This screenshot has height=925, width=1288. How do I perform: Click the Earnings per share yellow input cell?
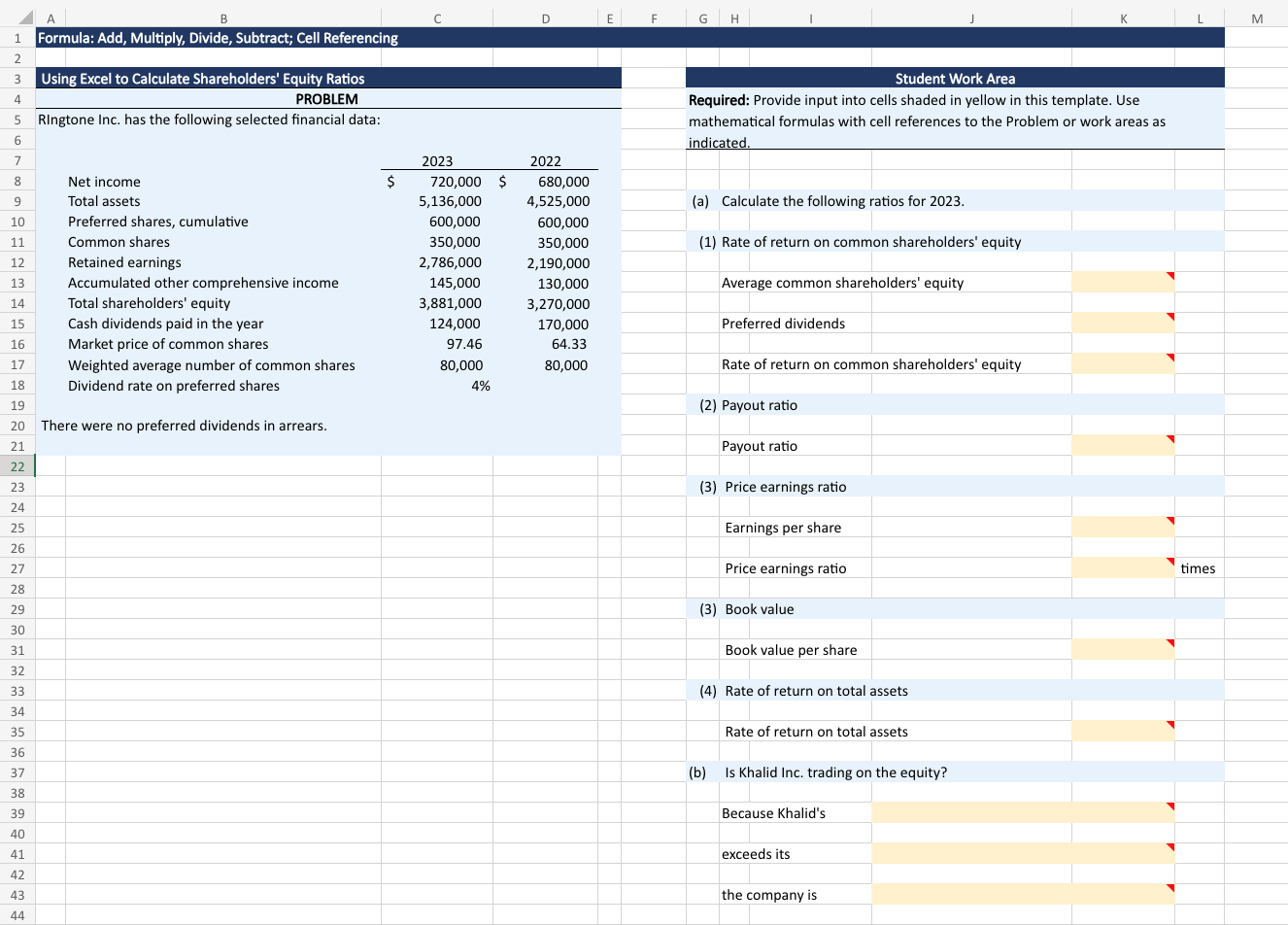click(1123, 528)
